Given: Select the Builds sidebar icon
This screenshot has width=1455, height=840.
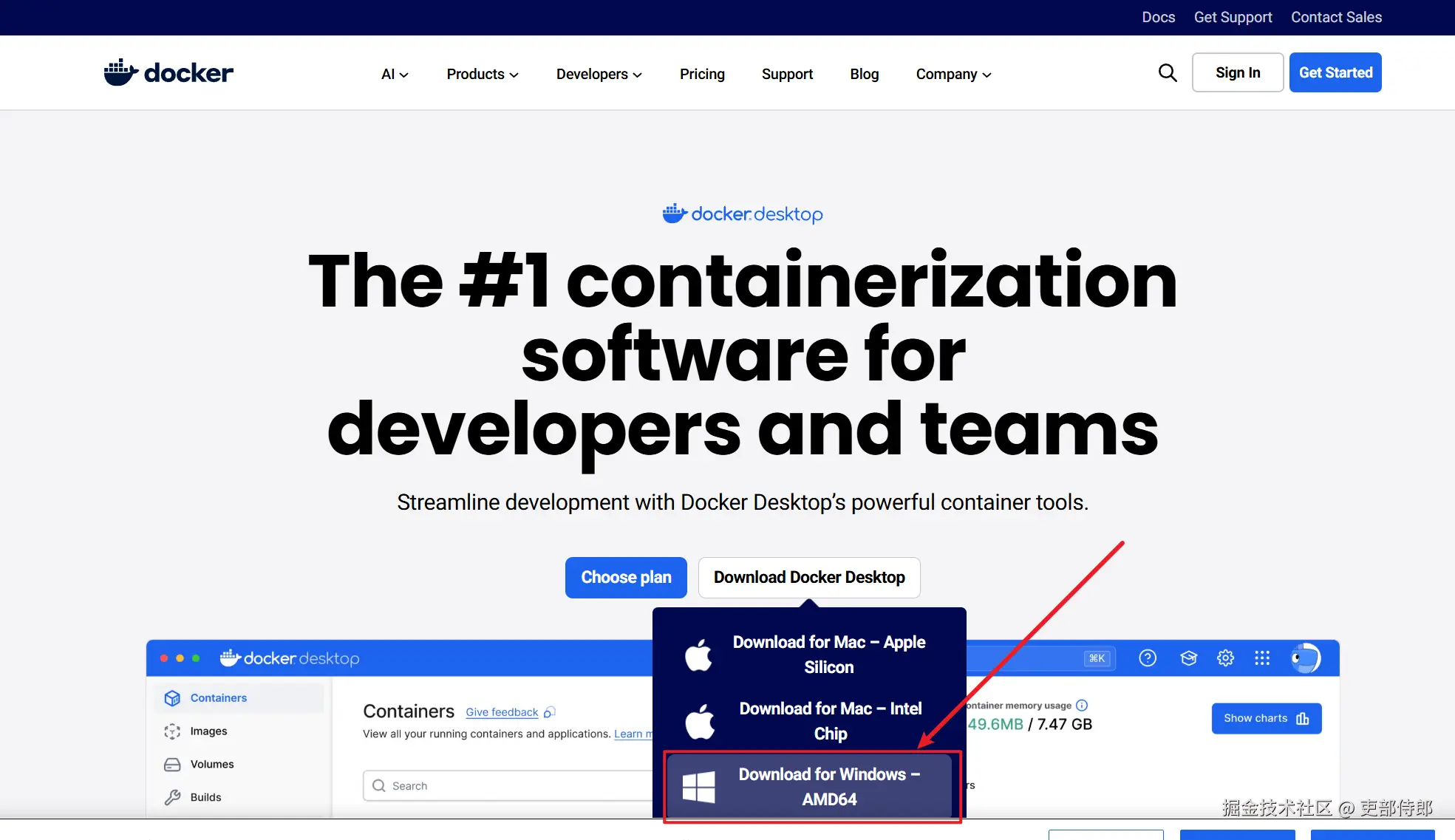Looking at the screenshot, I should 171,797.
